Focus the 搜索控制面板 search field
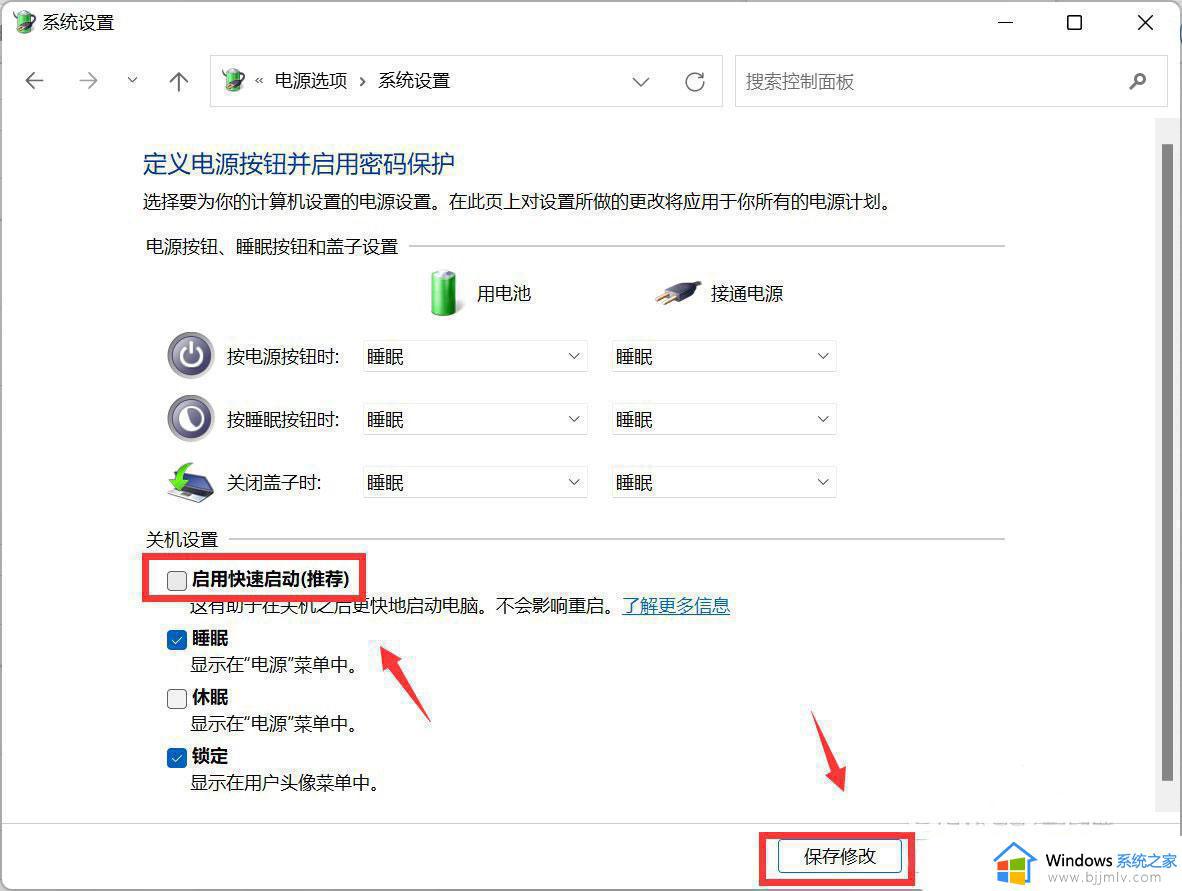Image resolution: width=1182 pixels, height=891 pixels. [x=951, y=81]
